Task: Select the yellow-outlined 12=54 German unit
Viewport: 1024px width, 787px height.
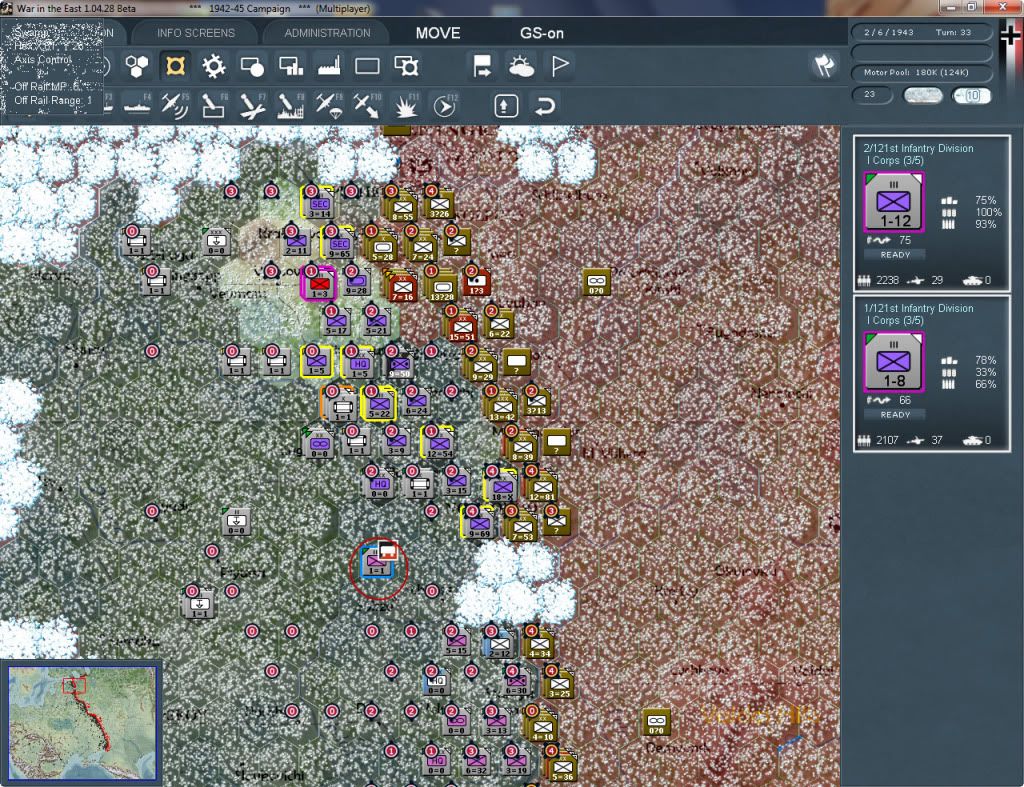Action: click(x=439, y=443)
